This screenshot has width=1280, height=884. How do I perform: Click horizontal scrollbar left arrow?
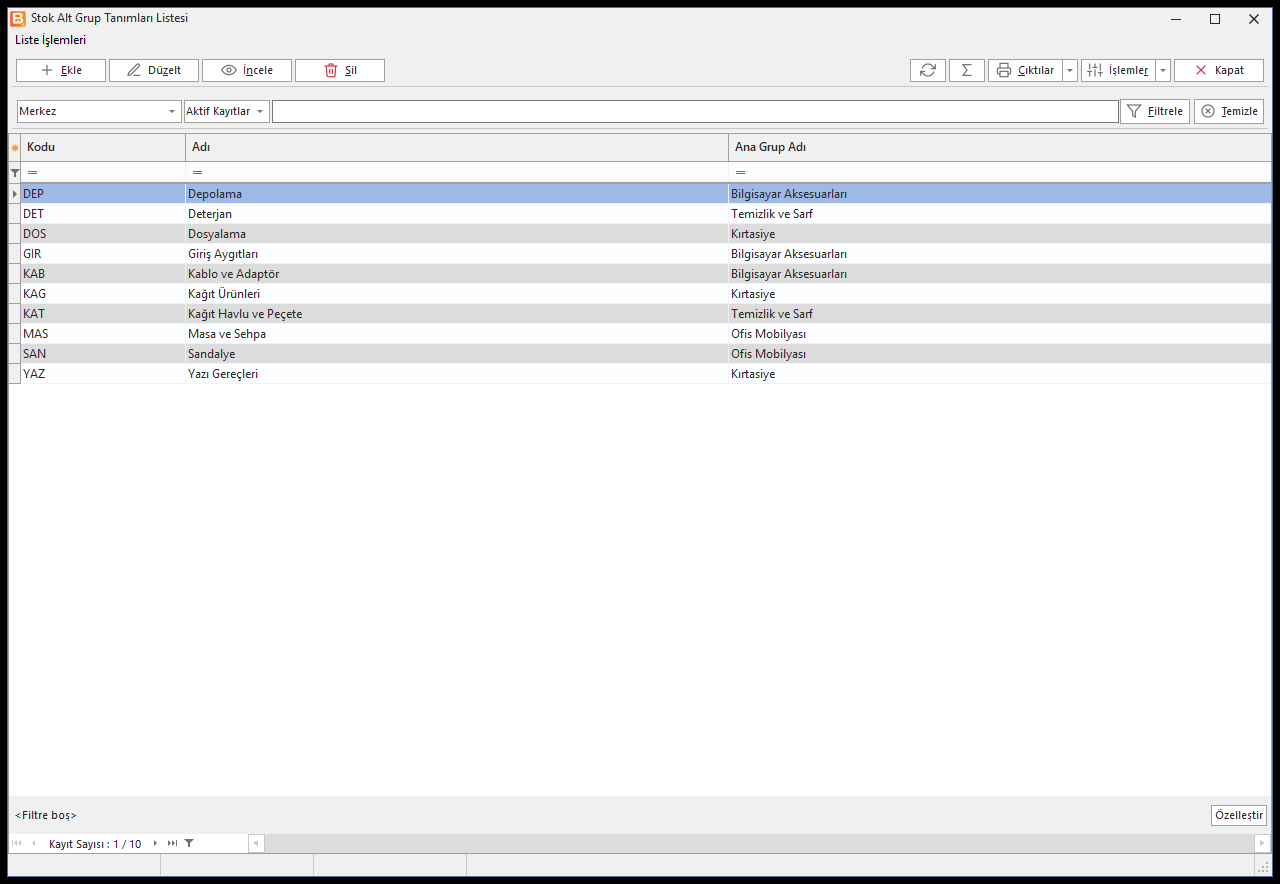click(x=256, y=843)
